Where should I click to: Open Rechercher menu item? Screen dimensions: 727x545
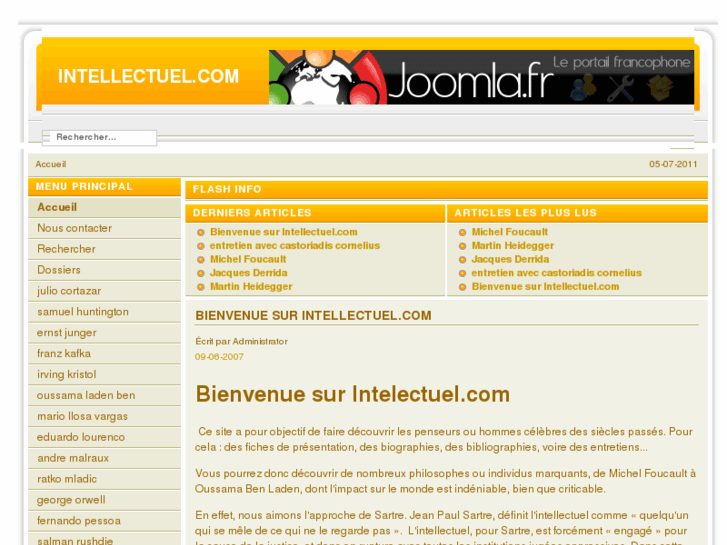(x=104, y=249)
